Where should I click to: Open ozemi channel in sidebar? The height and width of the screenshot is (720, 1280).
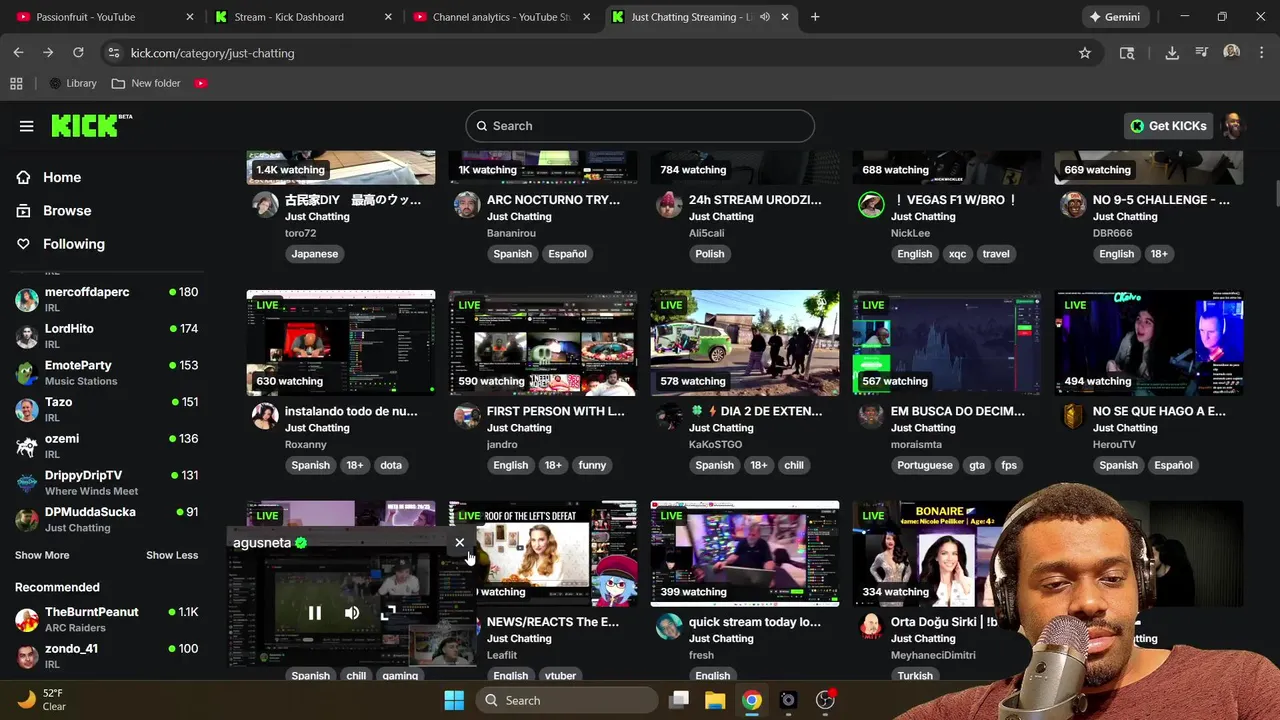coord(106,445)
